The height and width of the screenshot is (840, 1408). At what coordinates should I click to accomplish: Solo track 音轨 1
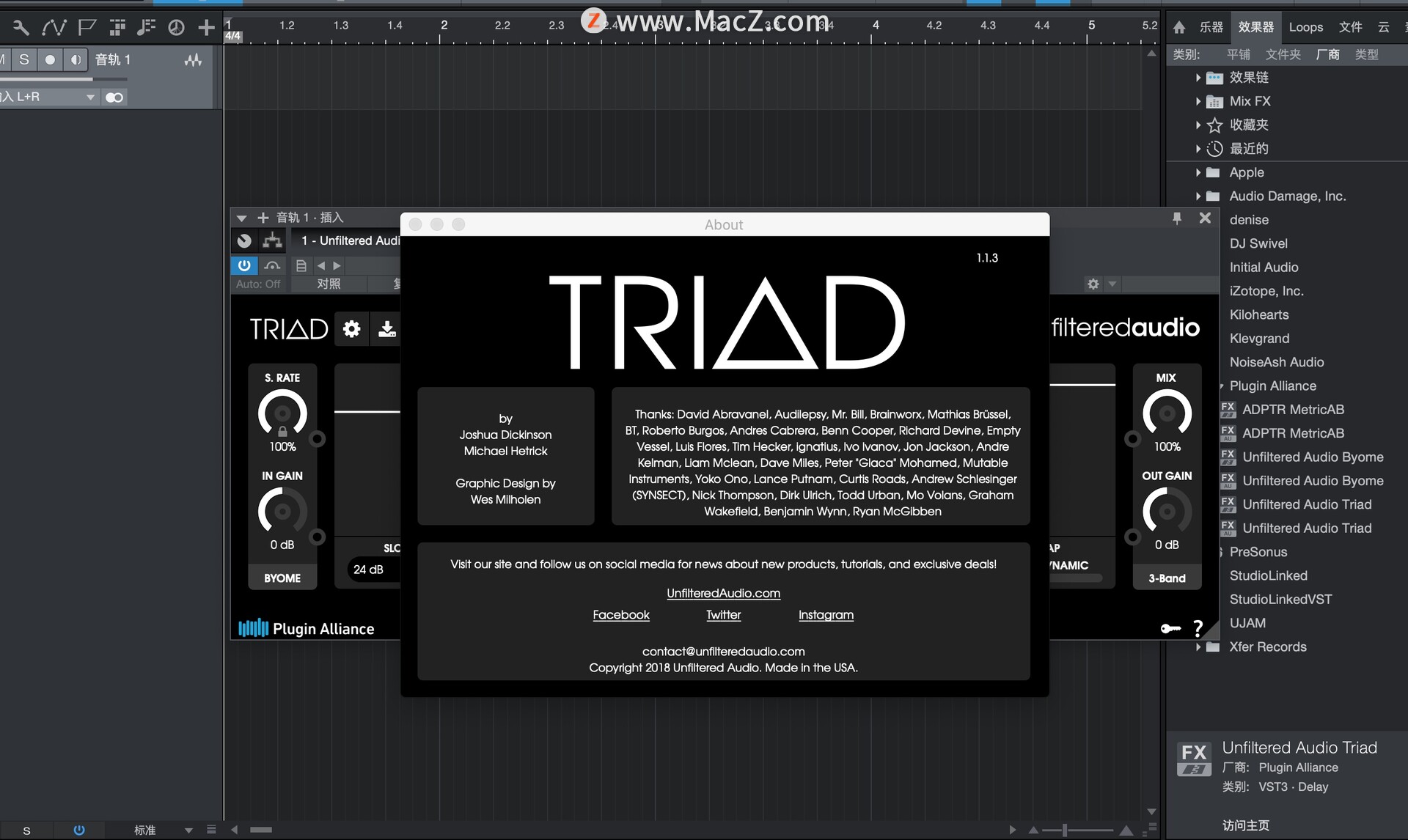24,59
